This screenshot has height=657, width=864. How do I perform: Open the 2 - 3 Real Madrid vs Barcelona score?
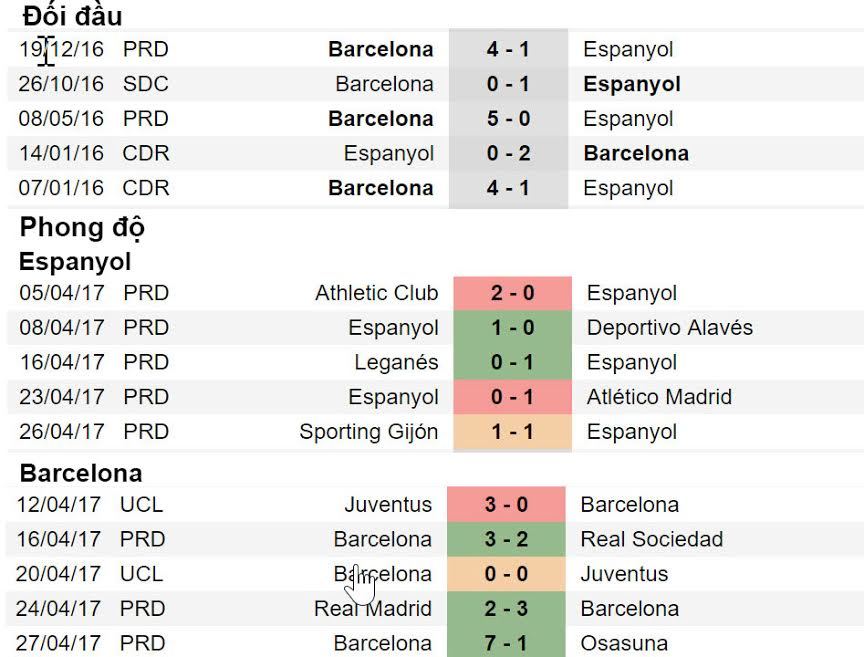point(506,608)
